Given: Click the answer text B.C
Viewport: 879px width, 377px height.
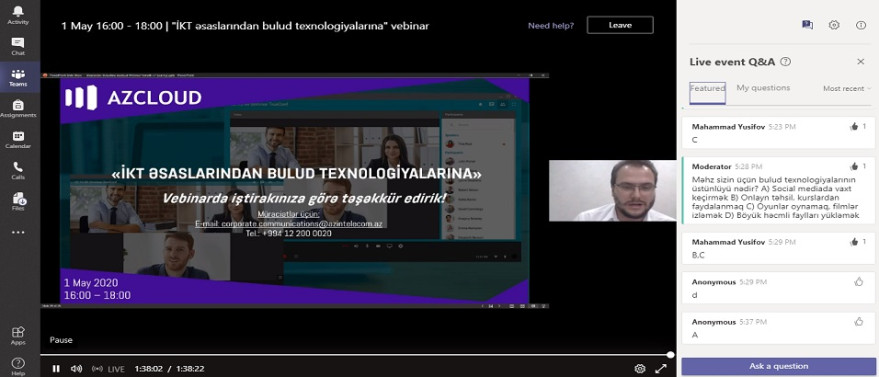Looking at the screenshot, I should (698, 255).
